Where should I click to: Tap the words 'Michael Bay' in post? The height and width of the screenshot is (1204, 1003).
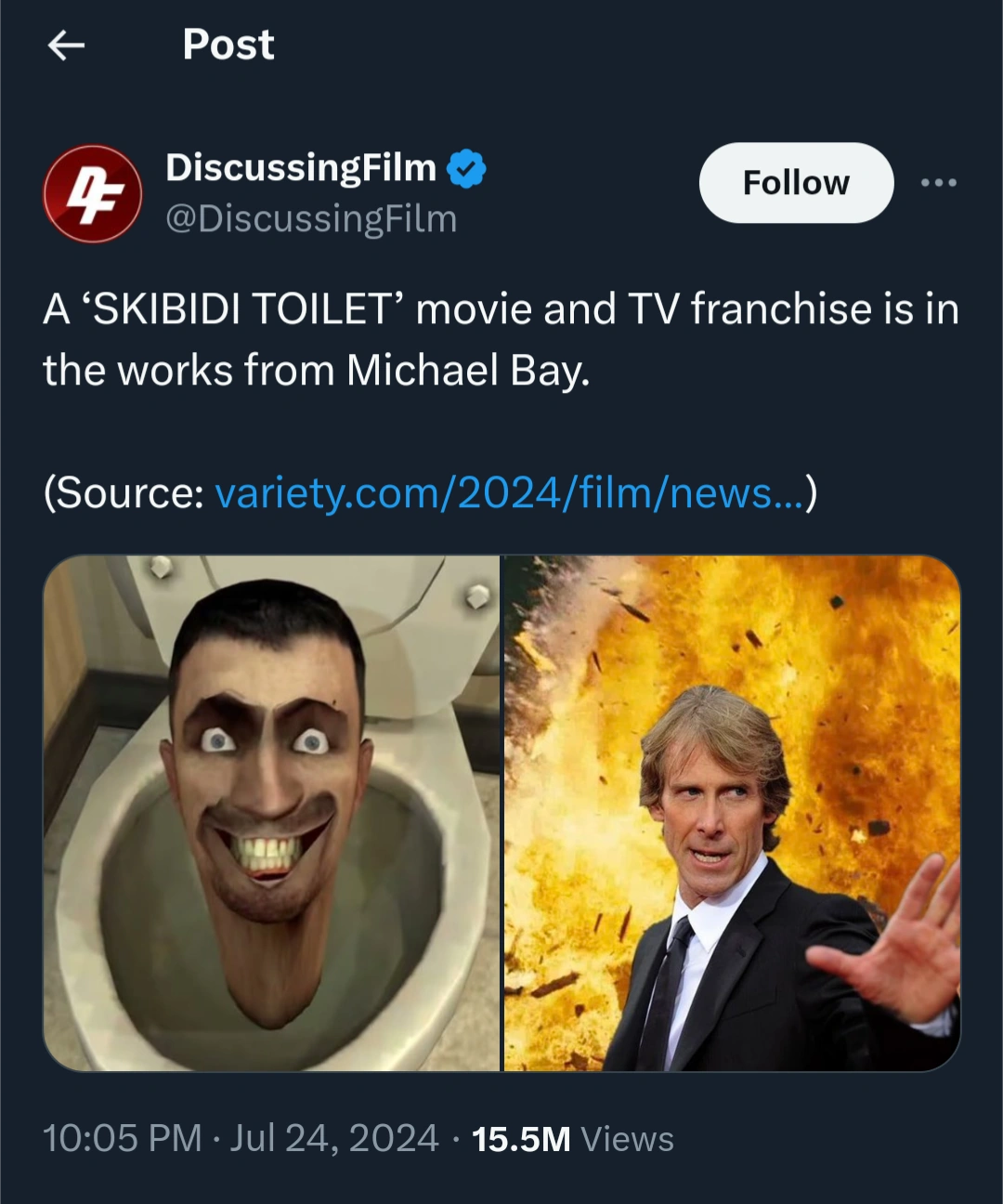point(468,370)
